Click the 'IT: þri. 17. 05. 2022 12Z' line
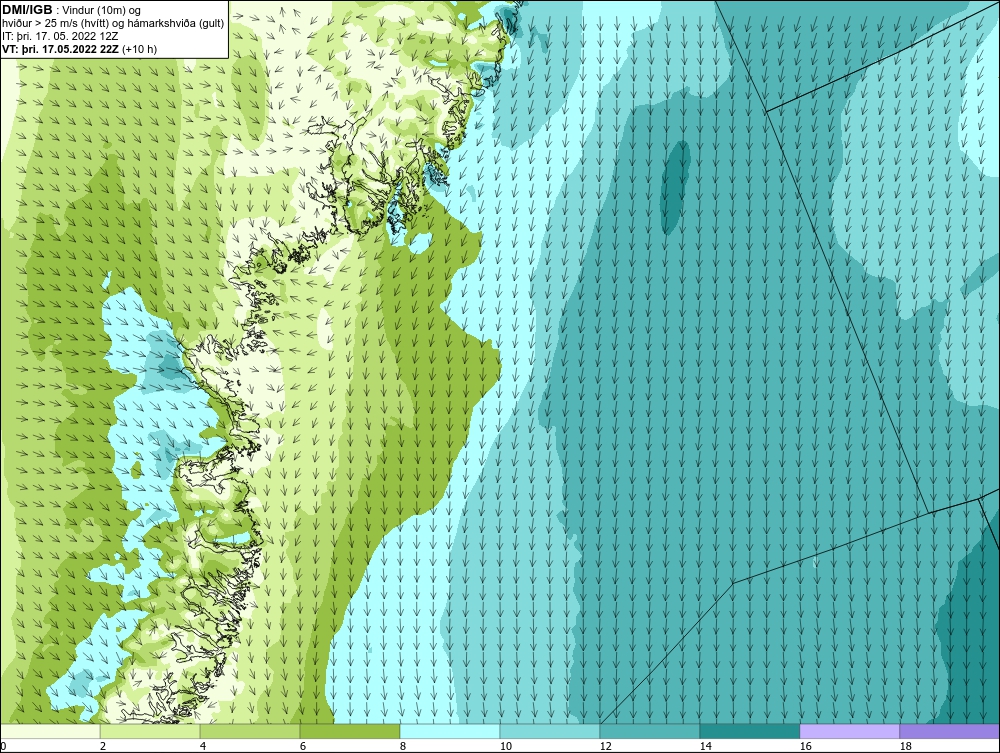The height and width of the screenshot is (753, 1000). point(60,36)
